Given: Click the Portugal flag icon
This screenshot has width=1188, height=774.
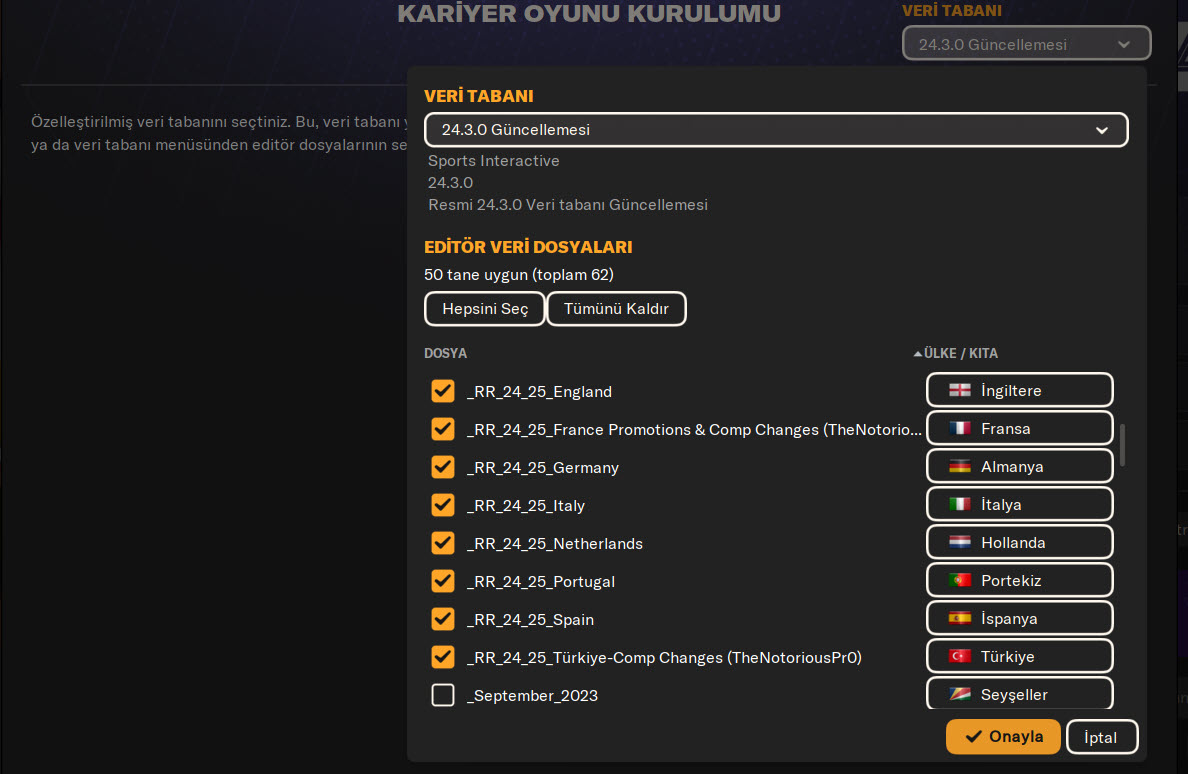Looking at the screenshot, I should (959, 580).
